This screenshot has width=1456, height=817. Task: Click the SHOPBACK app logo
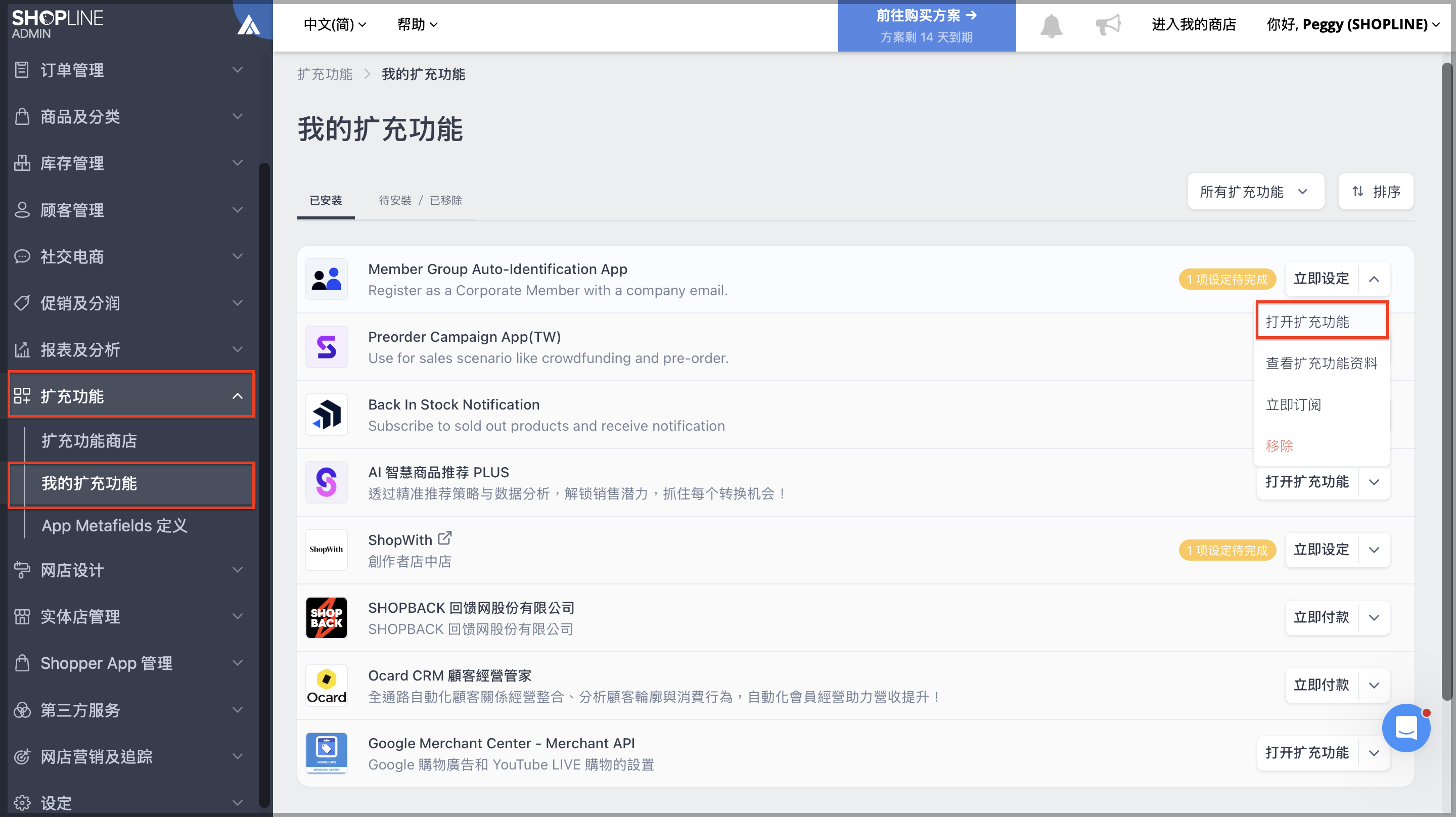[327, 617]
